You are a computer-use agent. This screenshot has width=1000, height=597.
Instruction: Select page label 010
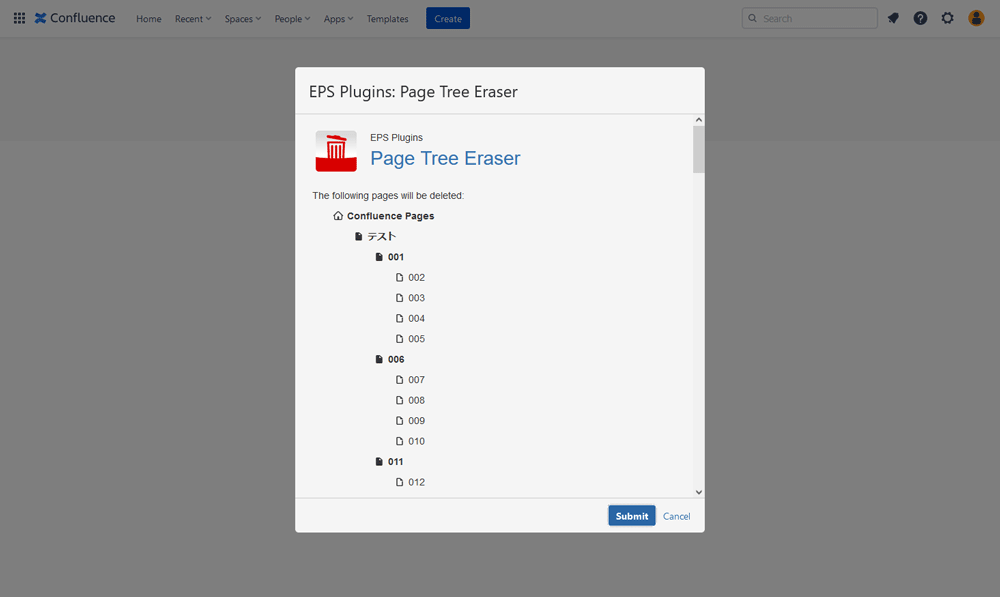416,441
